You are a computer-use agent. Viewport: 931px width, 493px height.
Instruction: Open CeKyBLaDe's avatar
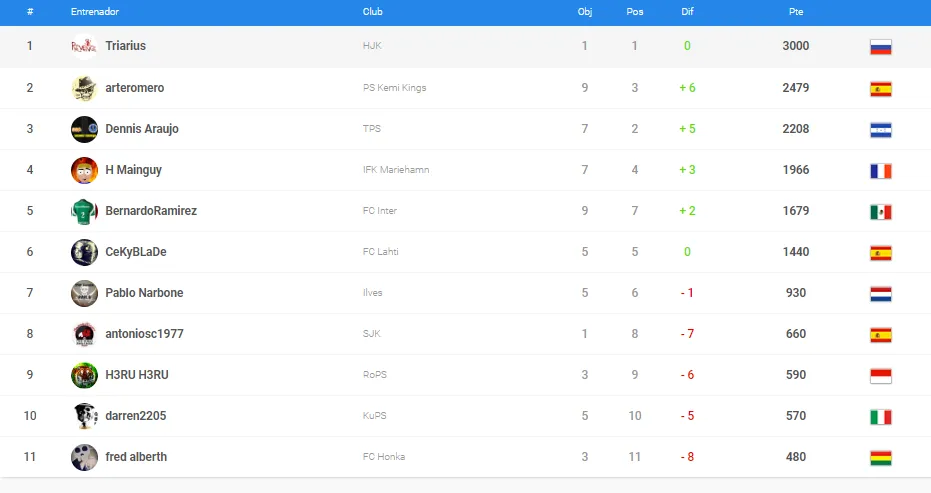pyautogui.click(x=84, y=252)
